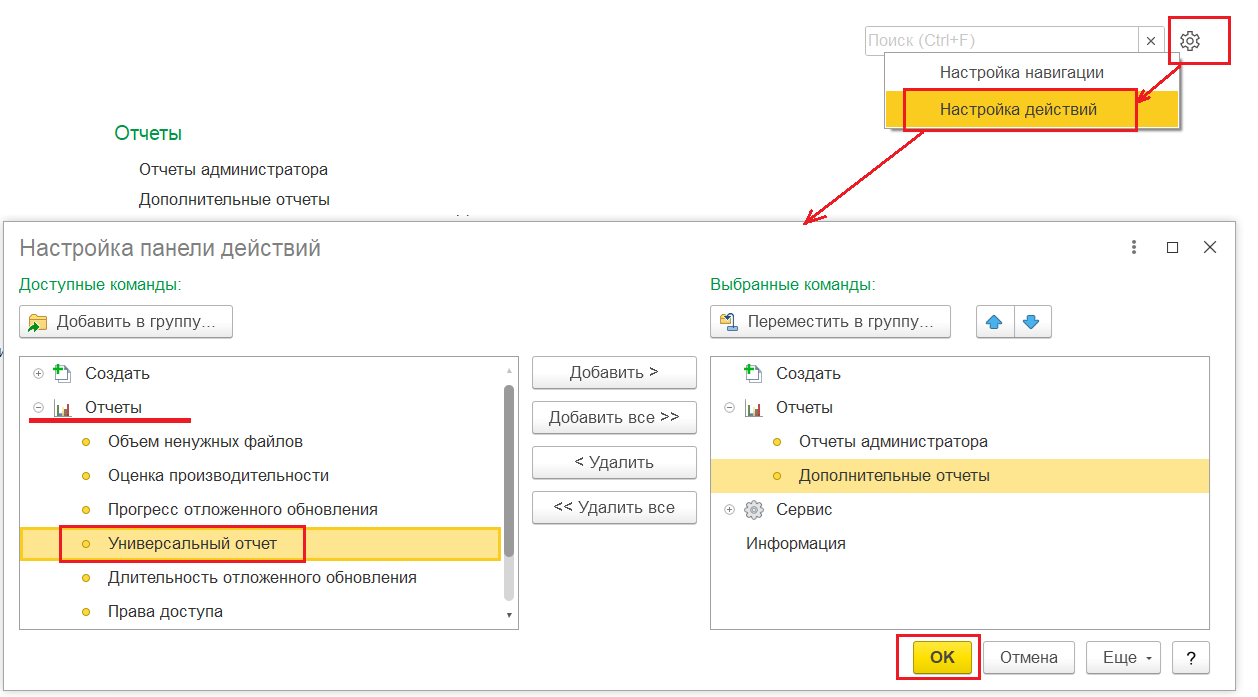Collapse Отчеты group in available commands
Screen dimensions: 1258x697
39,408
